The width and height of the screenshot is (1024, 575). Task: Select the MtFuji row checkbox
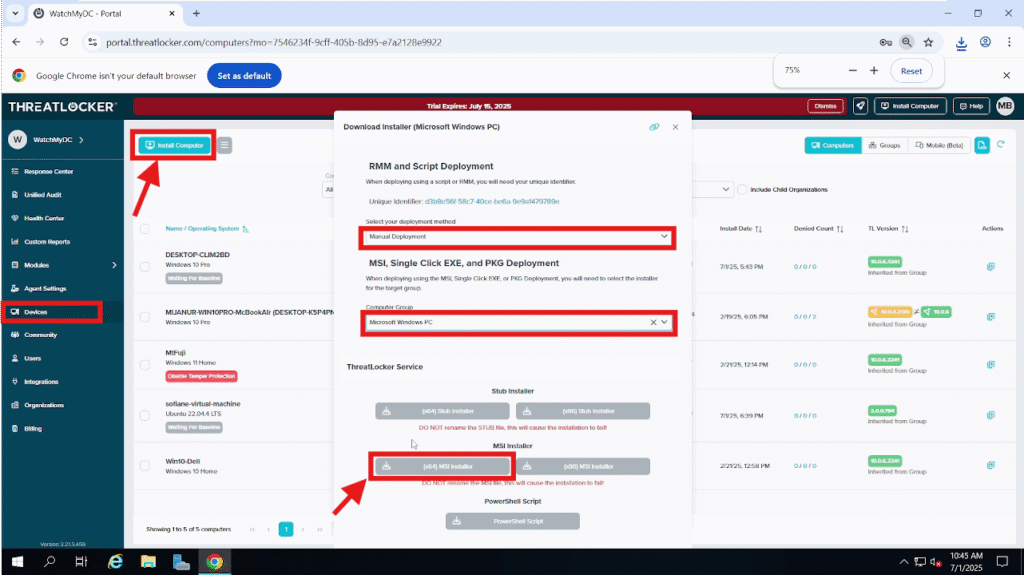(144, 365)
